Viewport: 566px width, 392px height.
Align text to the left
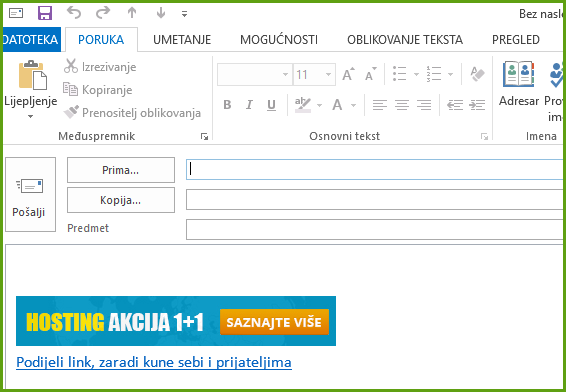pyautogui.click(x=380, y=105)
